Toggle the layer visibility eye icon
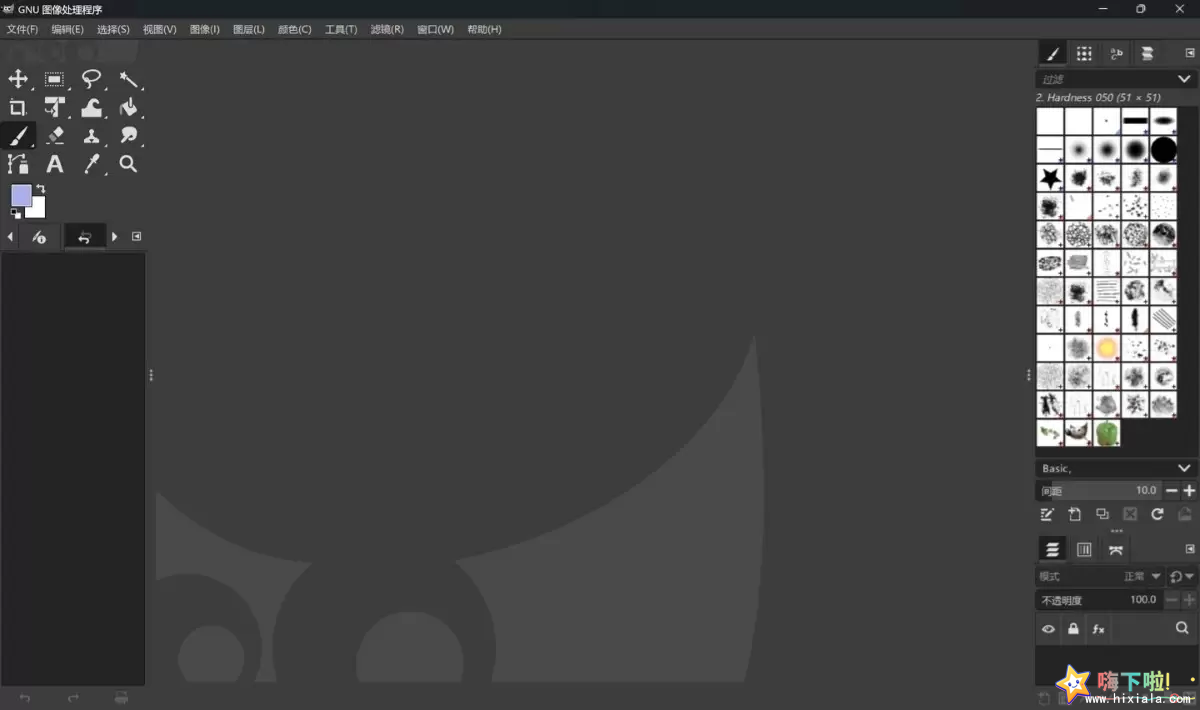1200x710 pixels. pos(1048,628)
